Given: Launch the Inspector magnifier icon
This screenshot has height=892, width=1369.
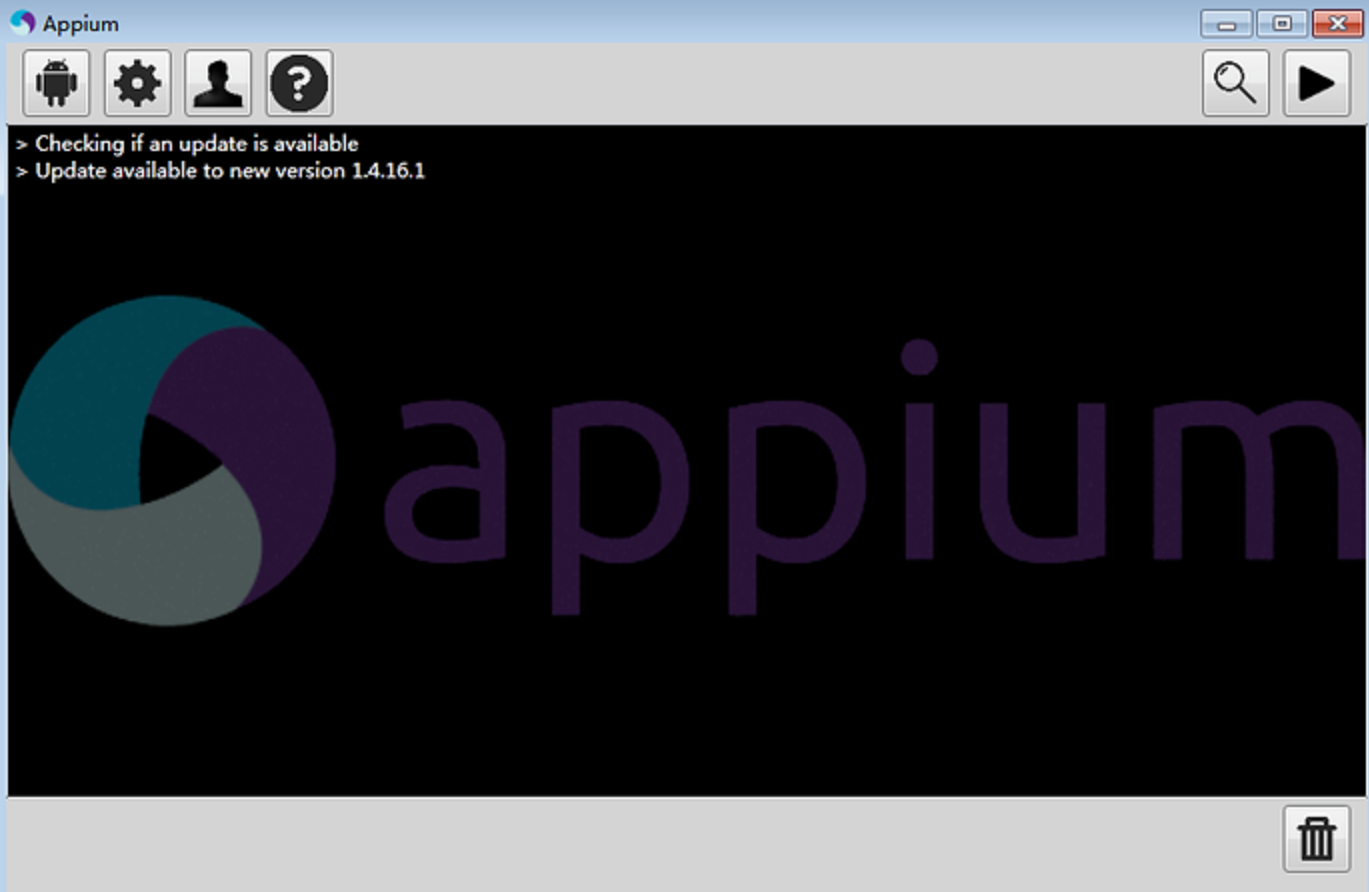Looking at the screenshot, I should click(1235, 83).
